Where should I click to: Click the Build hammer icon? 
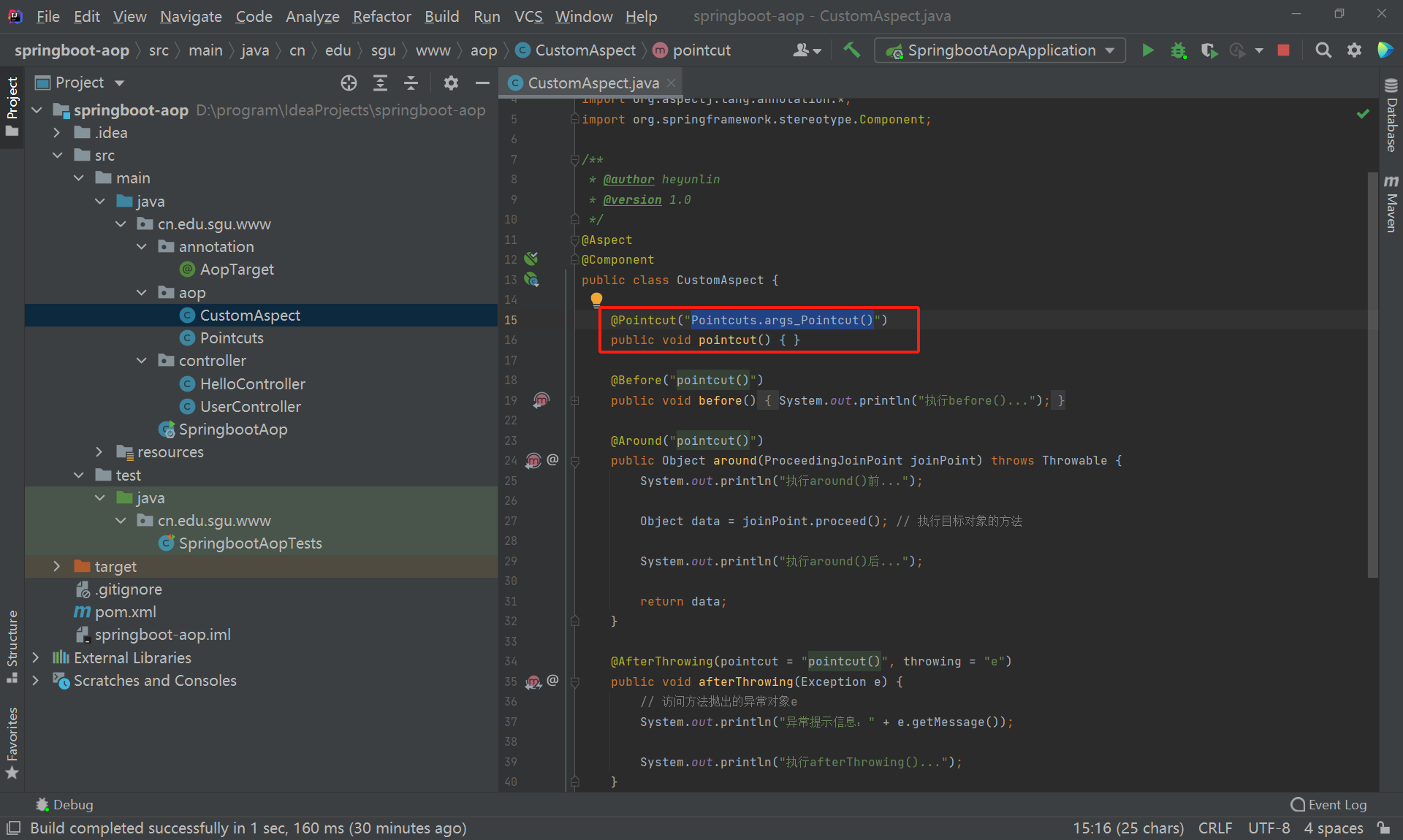click(851, 50)
